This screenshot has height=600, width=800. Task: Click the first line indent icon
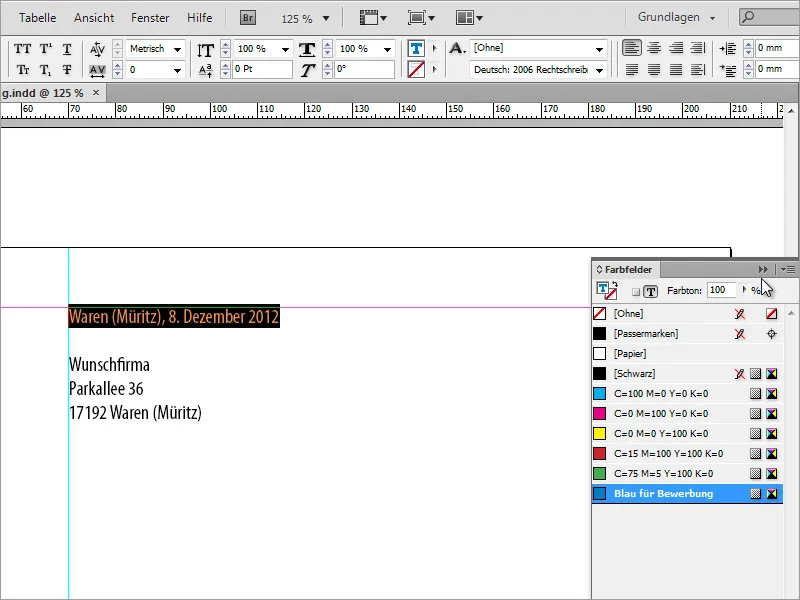click(728, 70)
